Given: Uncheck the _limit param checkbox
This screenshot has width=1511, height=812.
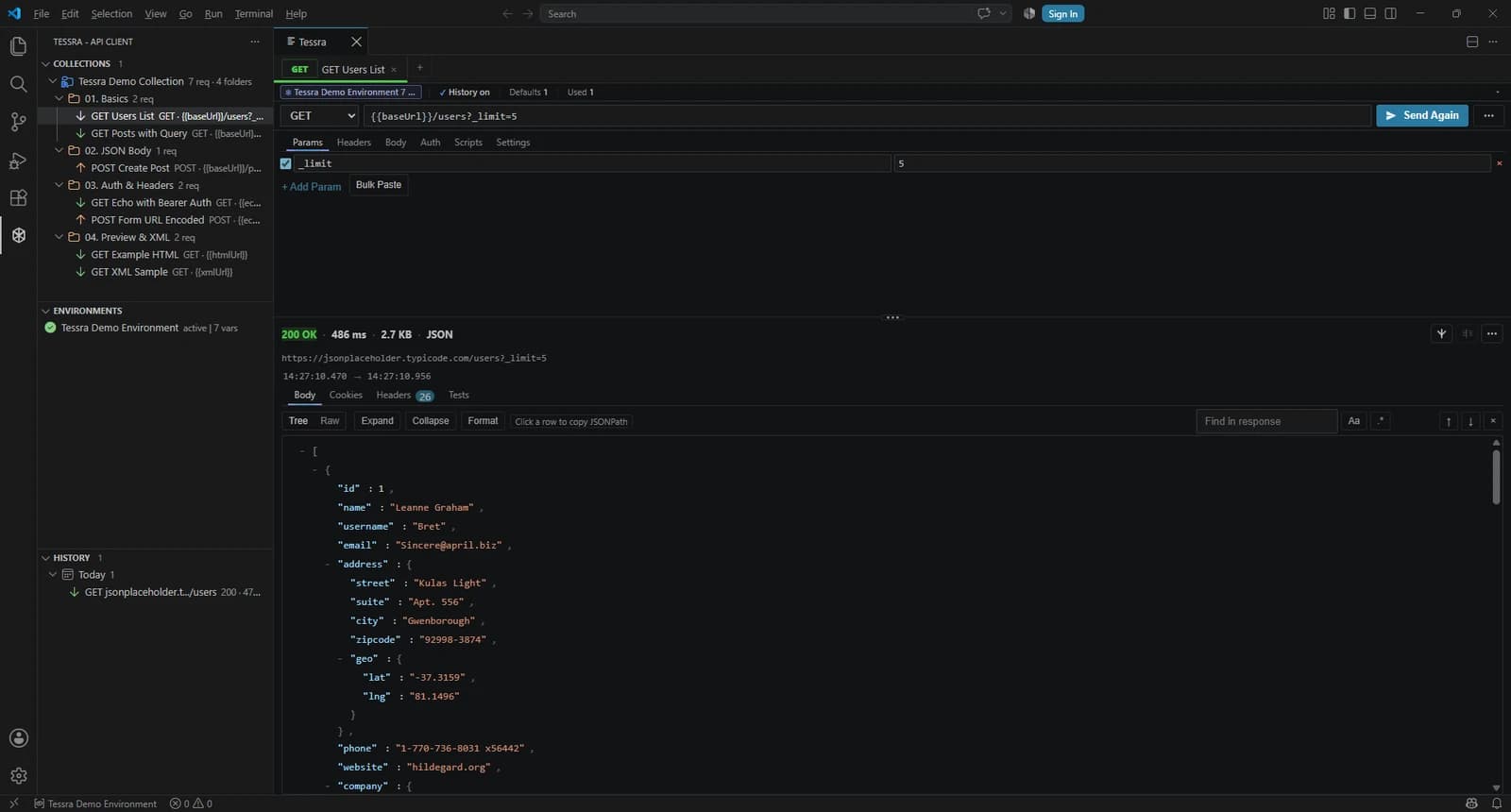Looking at the screenshot, I should (286, 163).
